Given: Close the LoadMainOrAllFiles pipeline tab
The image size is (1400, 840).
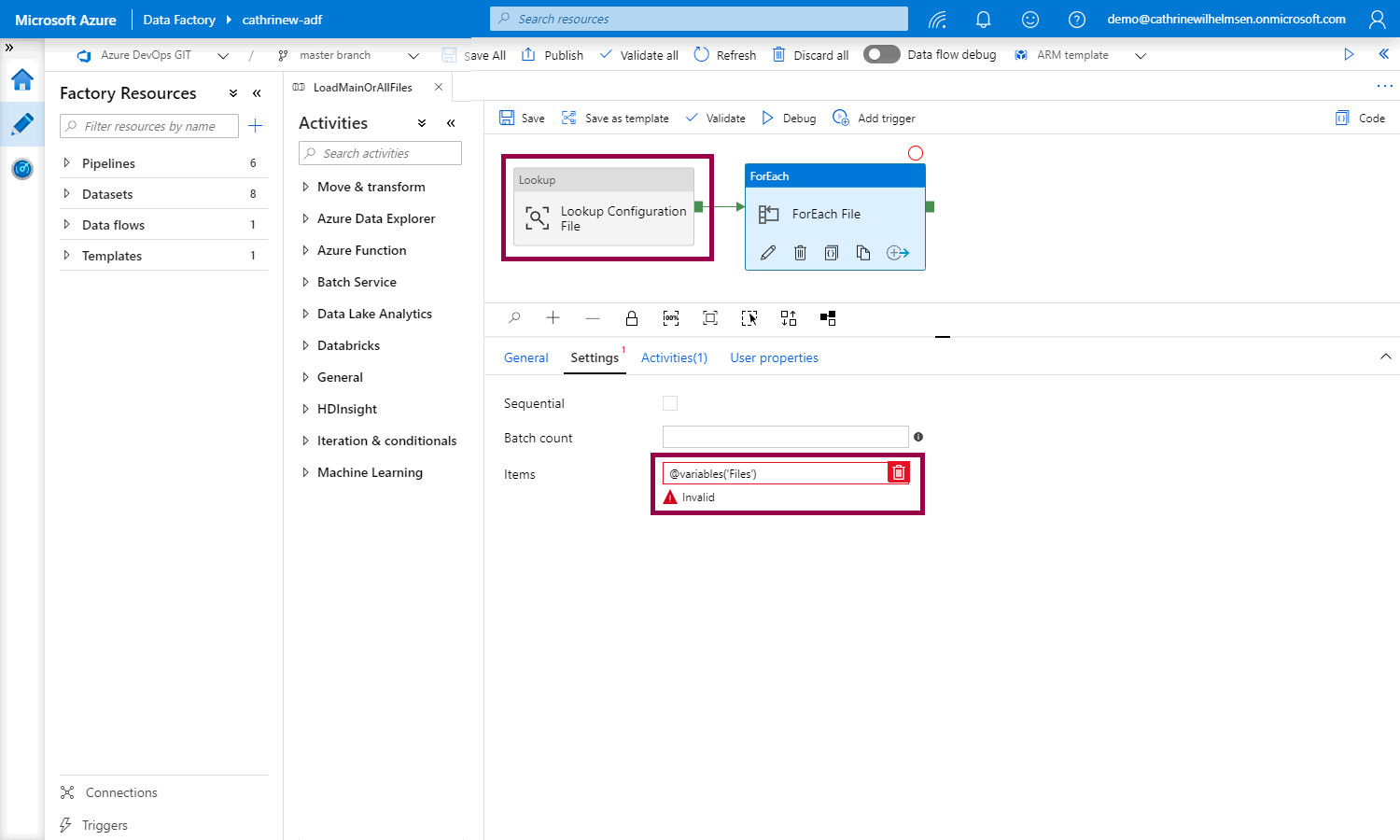Looking at the screenshot, I should pos(439,87).
